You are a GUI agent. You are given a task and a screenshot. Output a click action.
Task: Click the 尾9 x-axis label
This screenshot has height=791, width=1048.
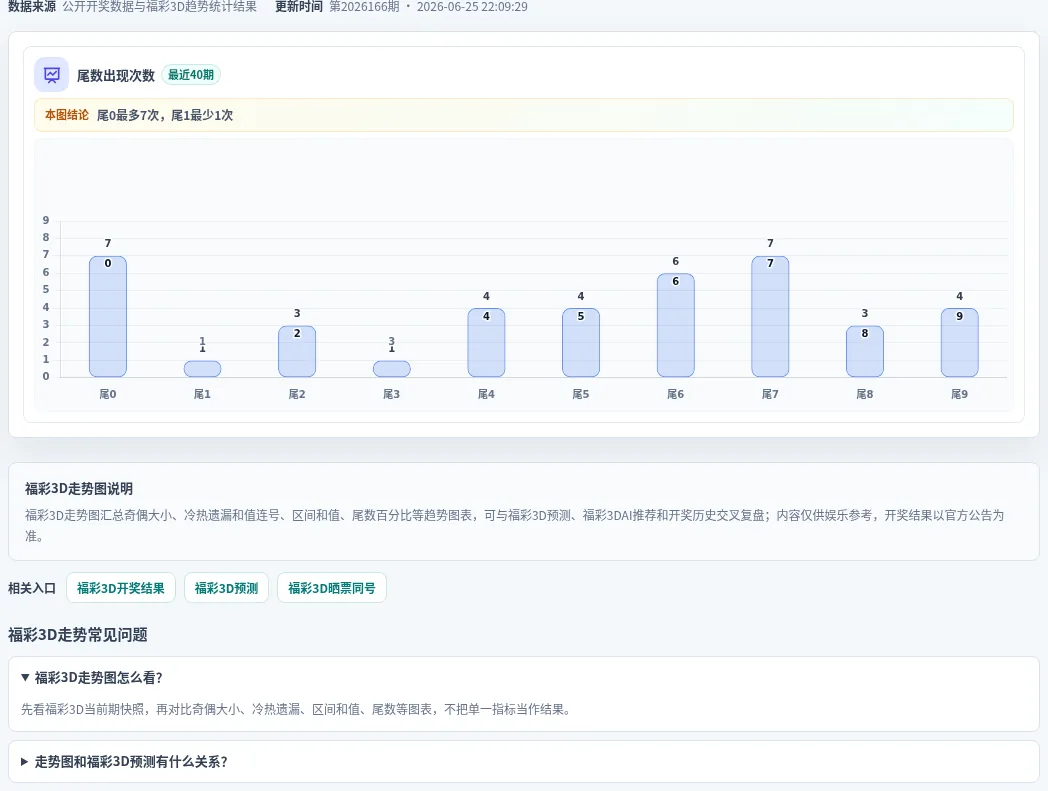pos(960,394)
